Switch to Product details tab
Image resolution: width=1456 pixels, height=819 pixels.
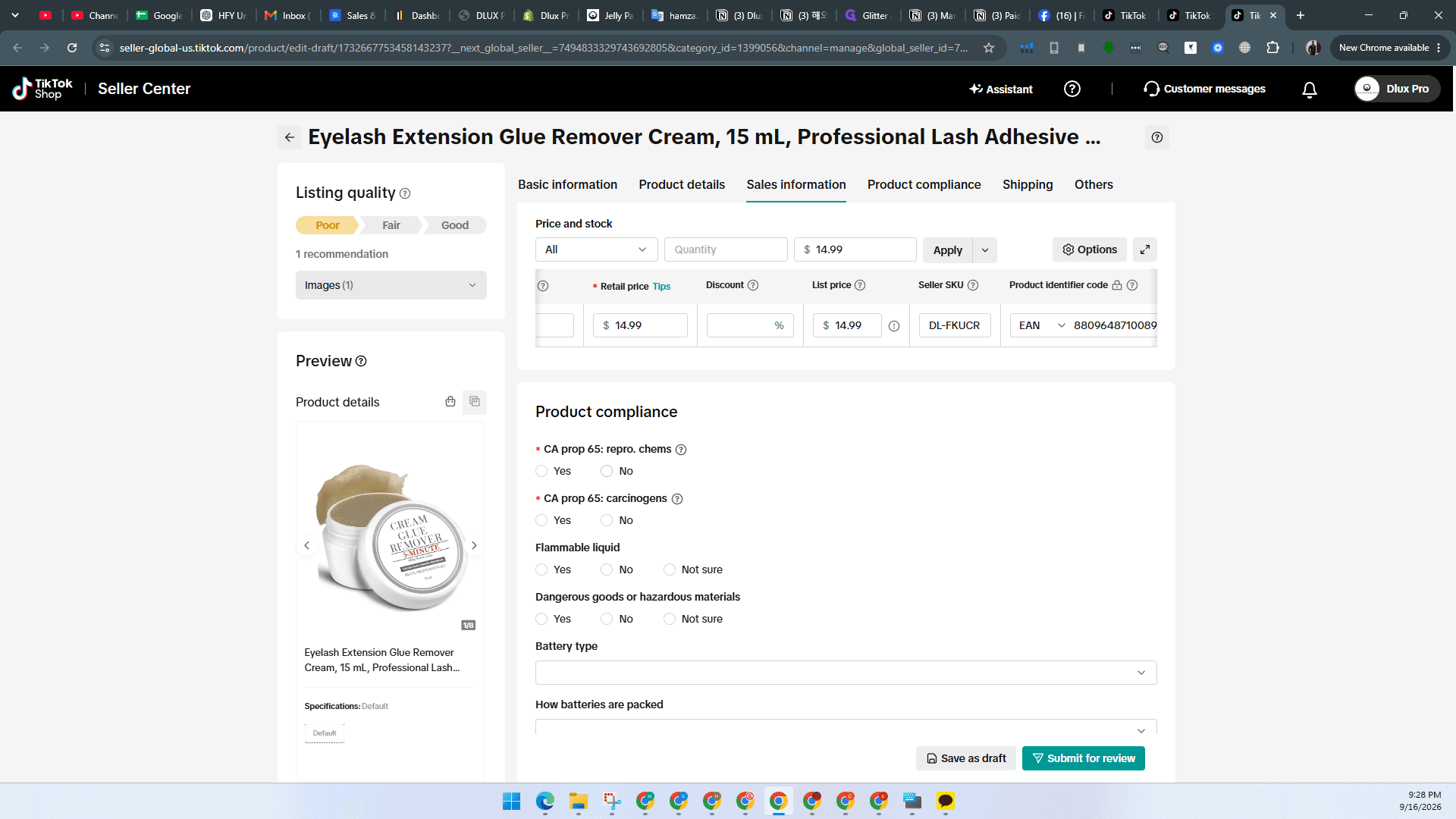coord(682,184)
